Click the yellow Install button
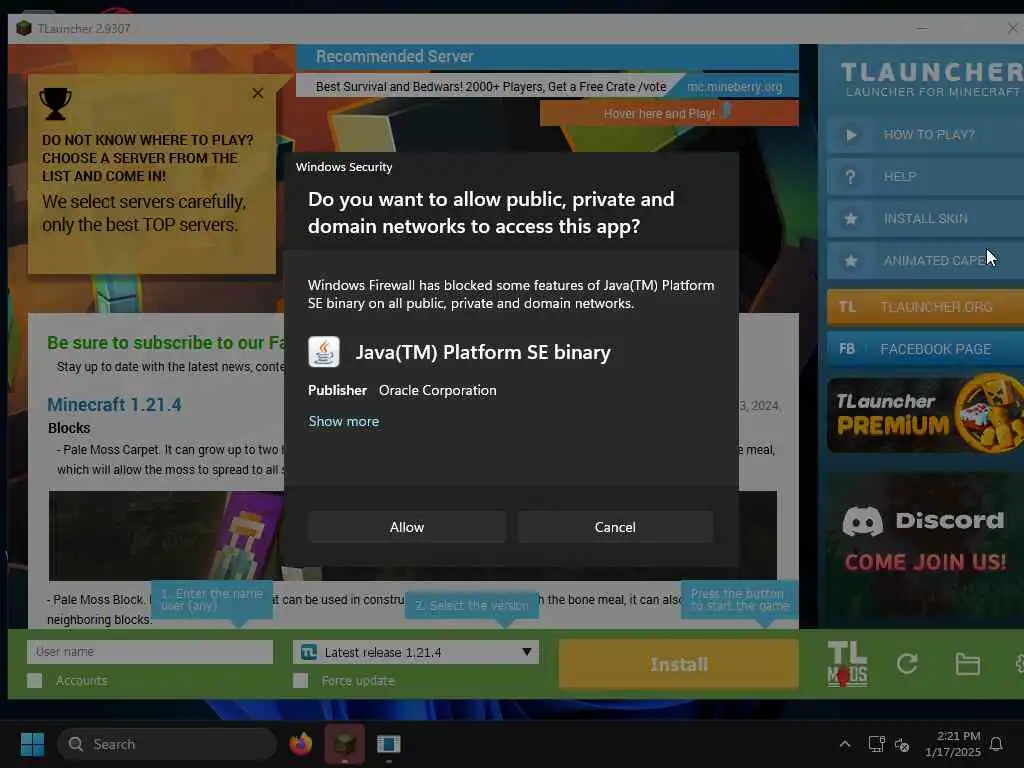This screenshot has height=768, width=1024. (x=679, y=664)
